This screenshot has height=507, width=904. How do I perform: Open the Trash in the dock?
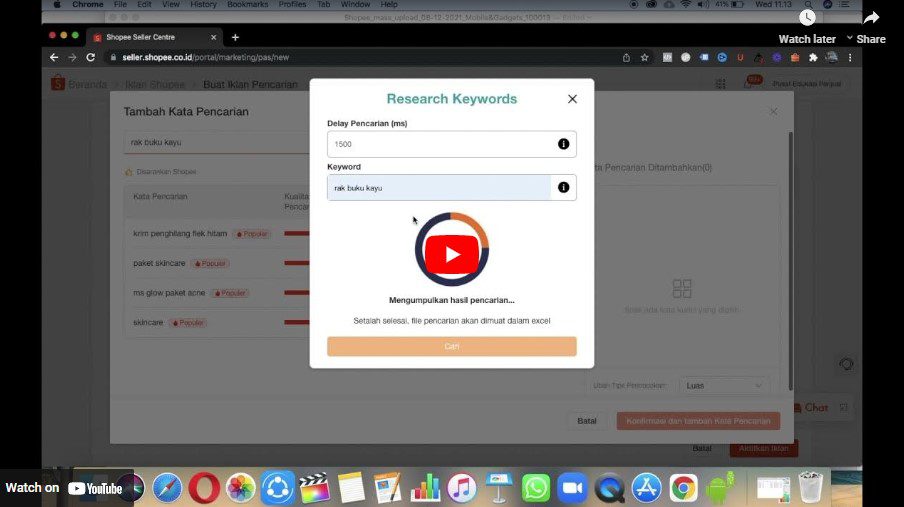(811, 488)
